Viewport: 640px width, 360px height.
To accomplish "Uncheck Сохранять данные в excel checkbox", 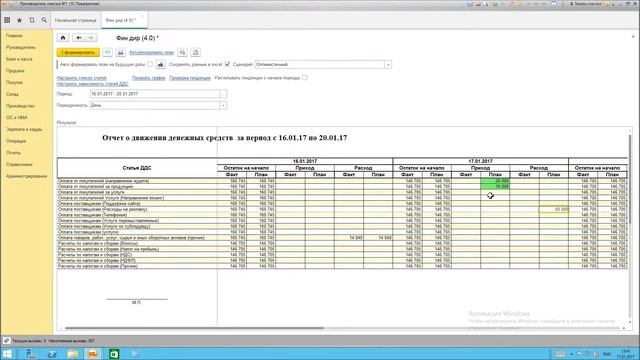I will pyautogui.click(x=227, y=64).
